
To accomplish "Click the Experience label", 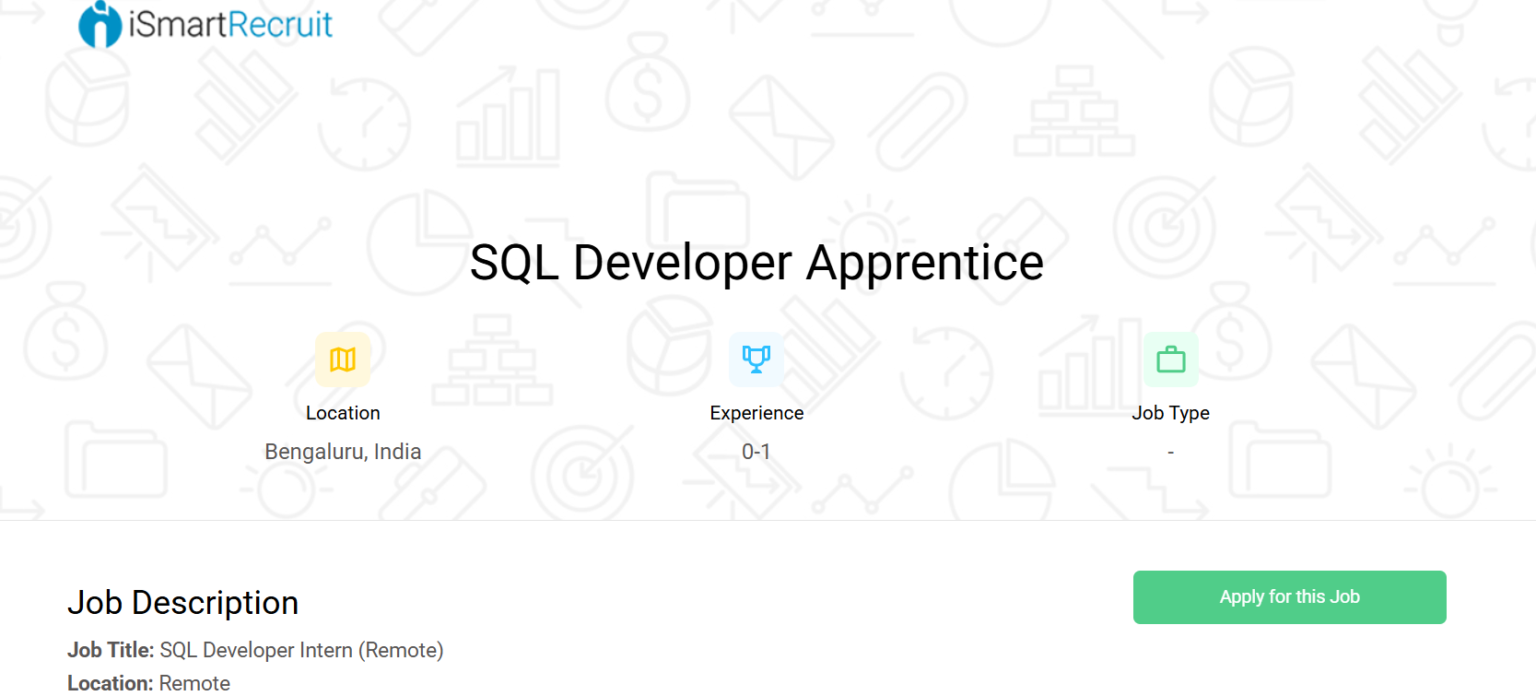I will [757, 413].
